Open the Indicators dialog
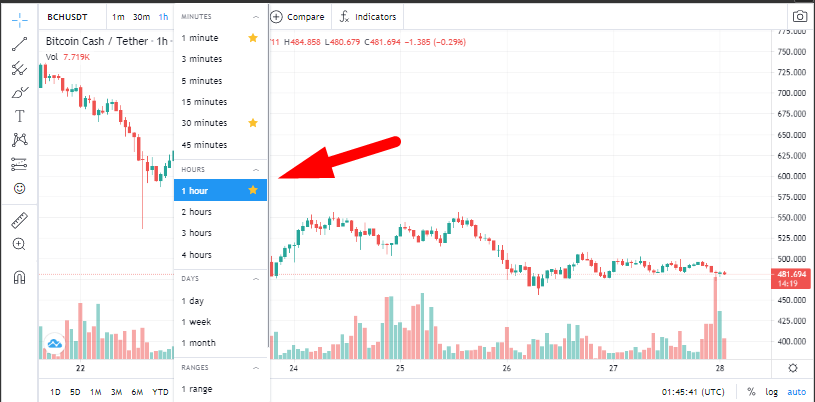The height and width of the screenshot is (402, 815). pyautogui.click(x=368, y=17)
